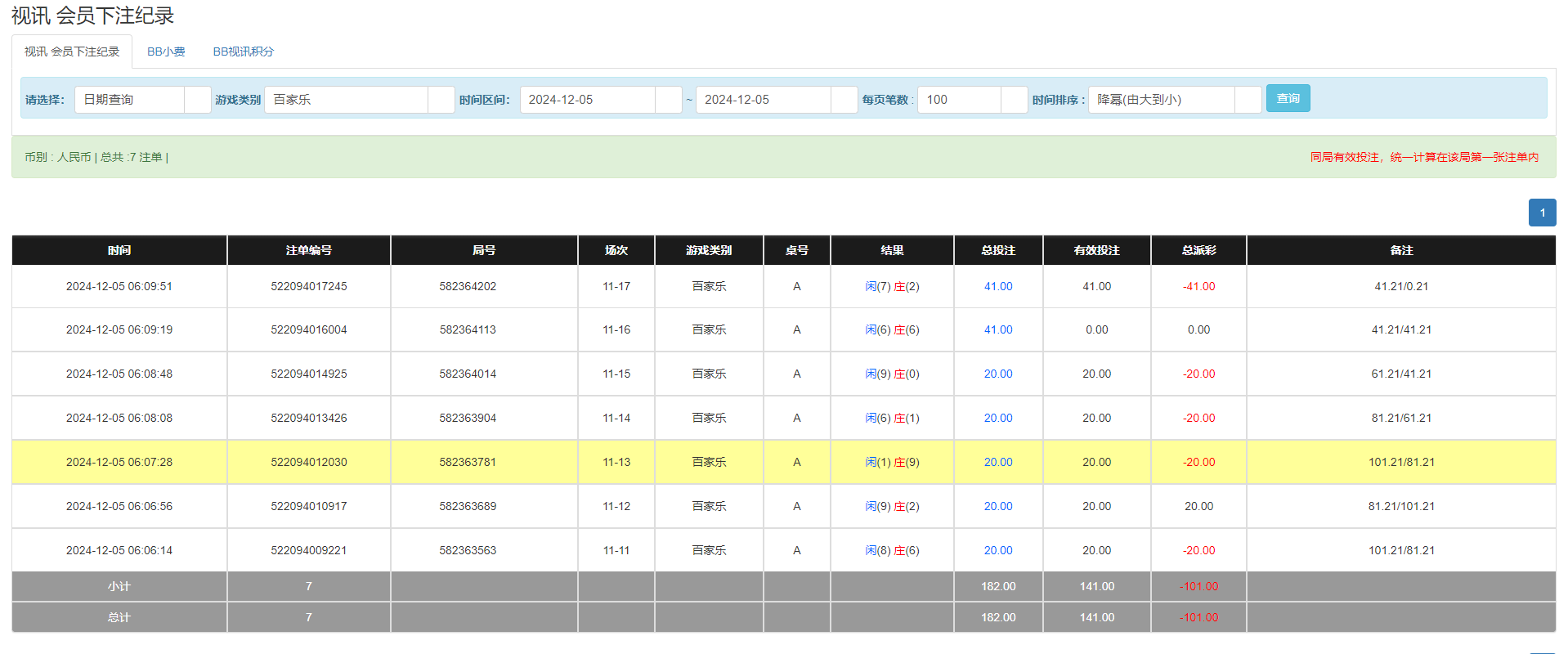1568x654 pixels.
Task: Click the 总派彩 column header
Action: point(1198,250)
